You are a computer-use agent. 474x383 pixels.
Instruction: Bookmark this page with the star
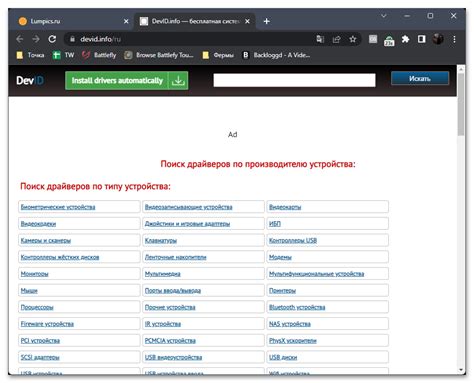click(353, 39)
